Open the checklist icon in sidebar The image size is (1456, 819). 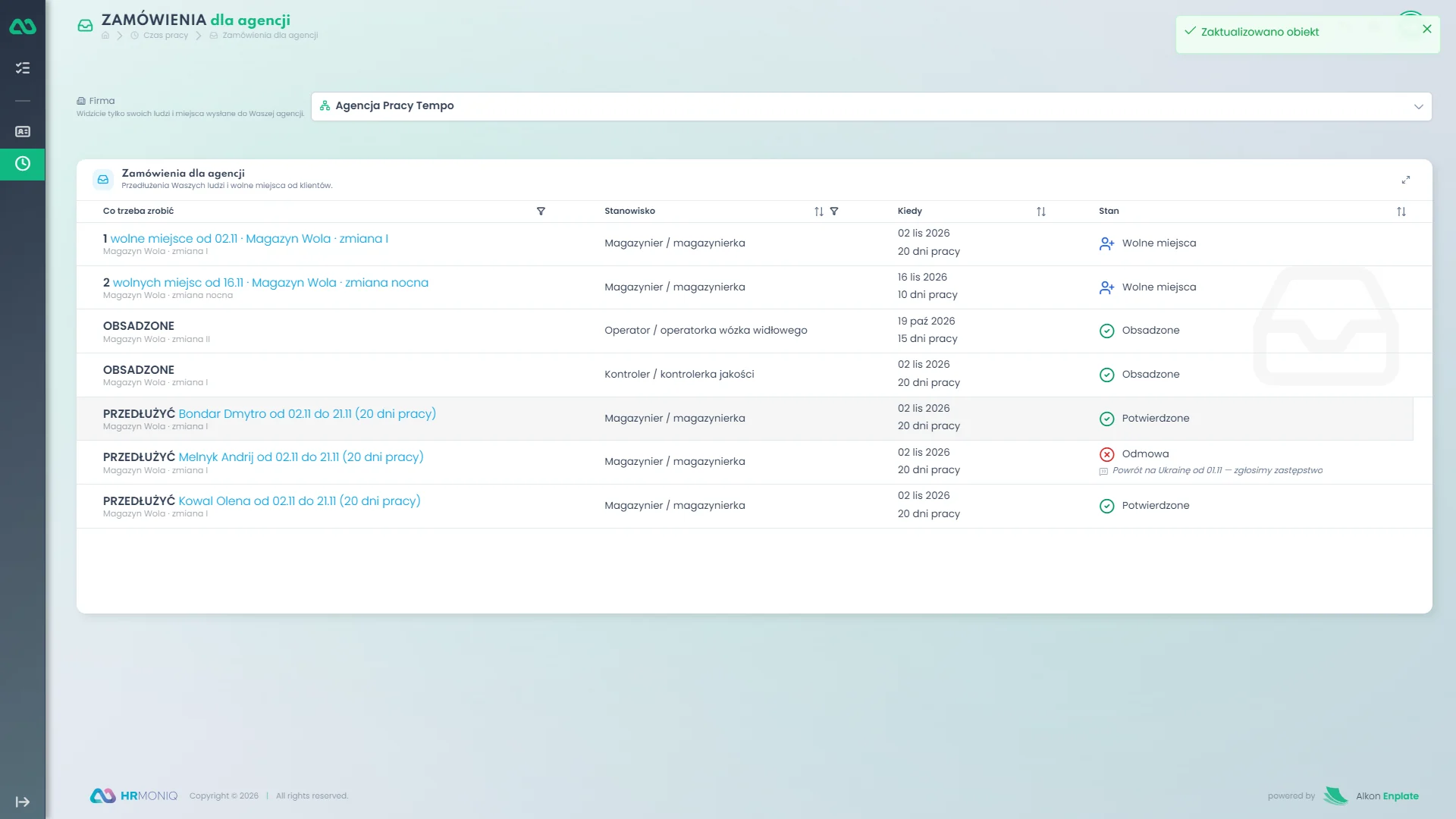[23, 68]
